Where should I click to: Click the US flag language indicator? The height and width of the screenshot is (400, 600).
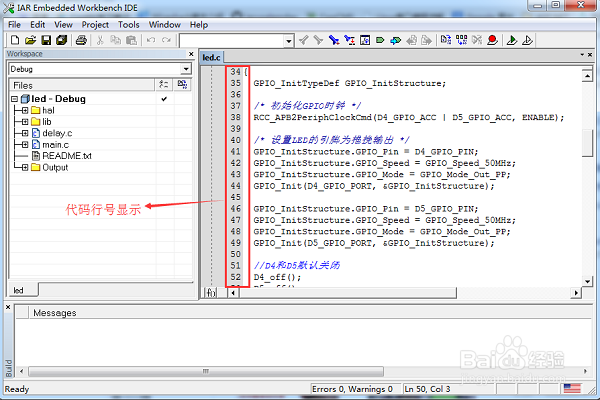pyautogui.click(x=572, y=389)
